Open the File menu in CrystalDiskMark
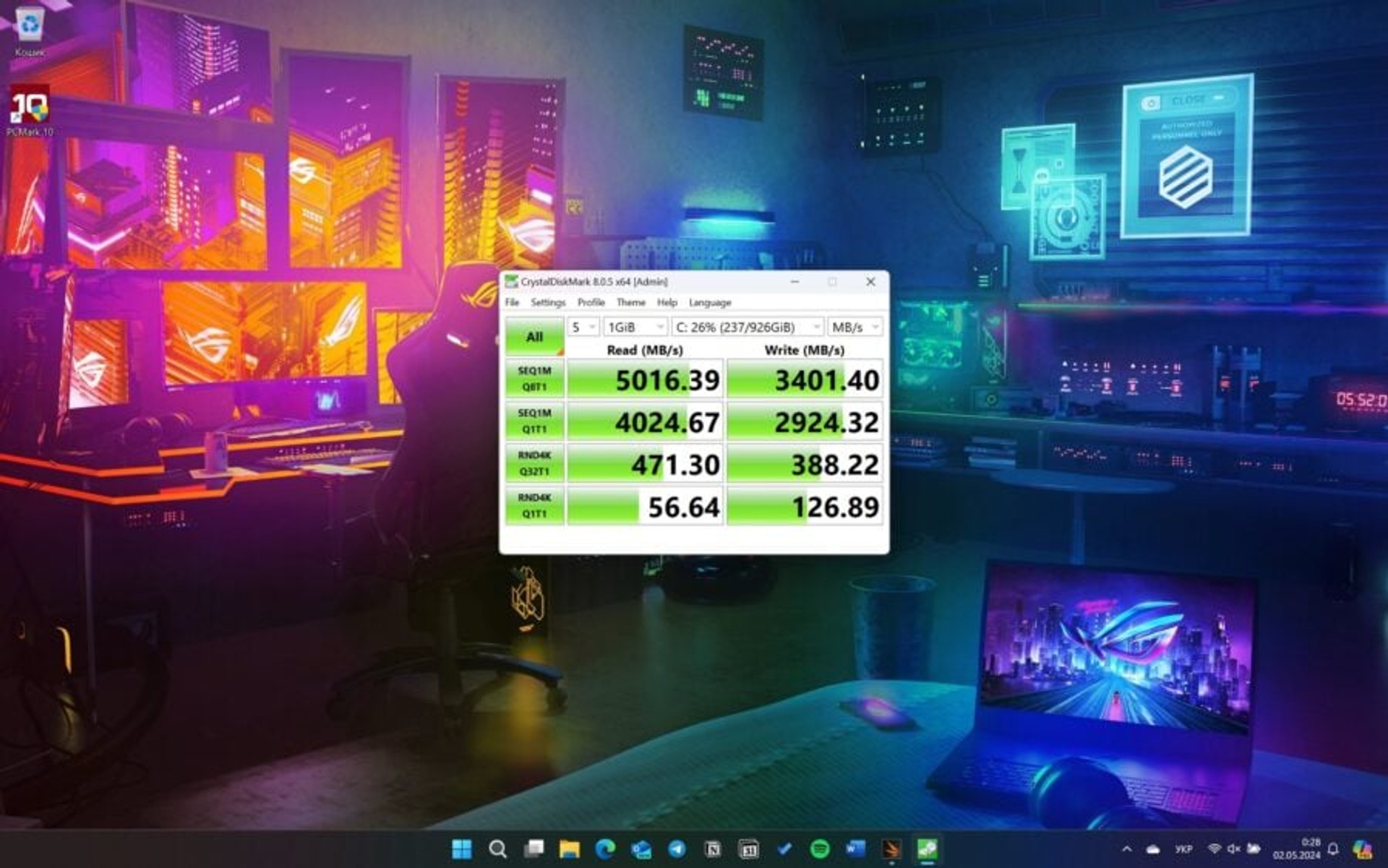This screenshot has width=1388, height=868. (x=513, y=302)
